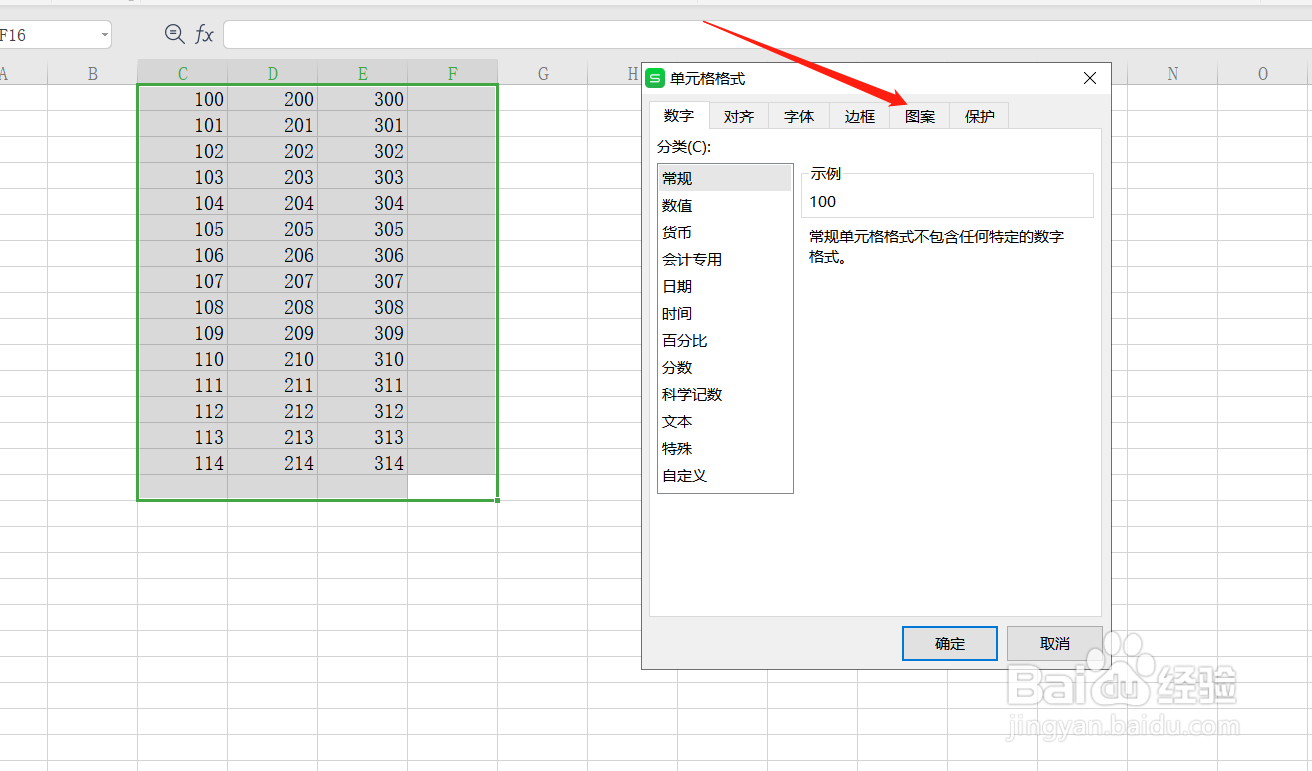The image size is (1312, 771).
Task: Open the name box dropdown arrow
Action: point(104,35)
